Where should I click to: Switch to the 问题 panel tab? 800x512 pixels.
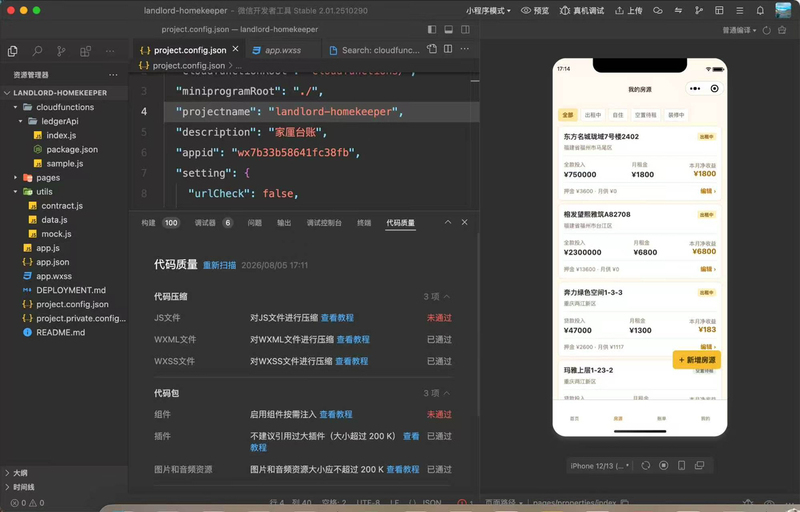pyautogui.click(x=255, y=223)
